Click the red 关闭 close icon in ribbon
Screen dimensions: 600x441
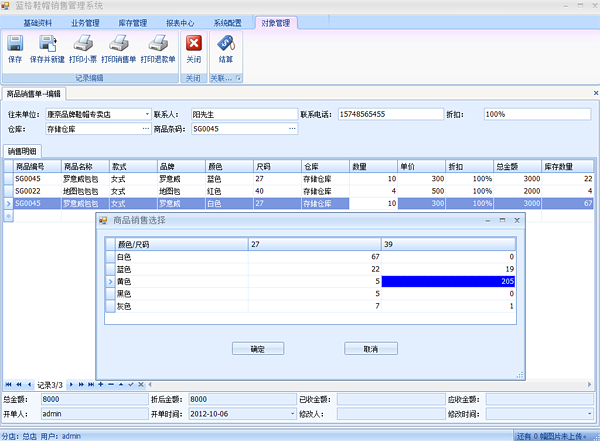pos(194,49)
